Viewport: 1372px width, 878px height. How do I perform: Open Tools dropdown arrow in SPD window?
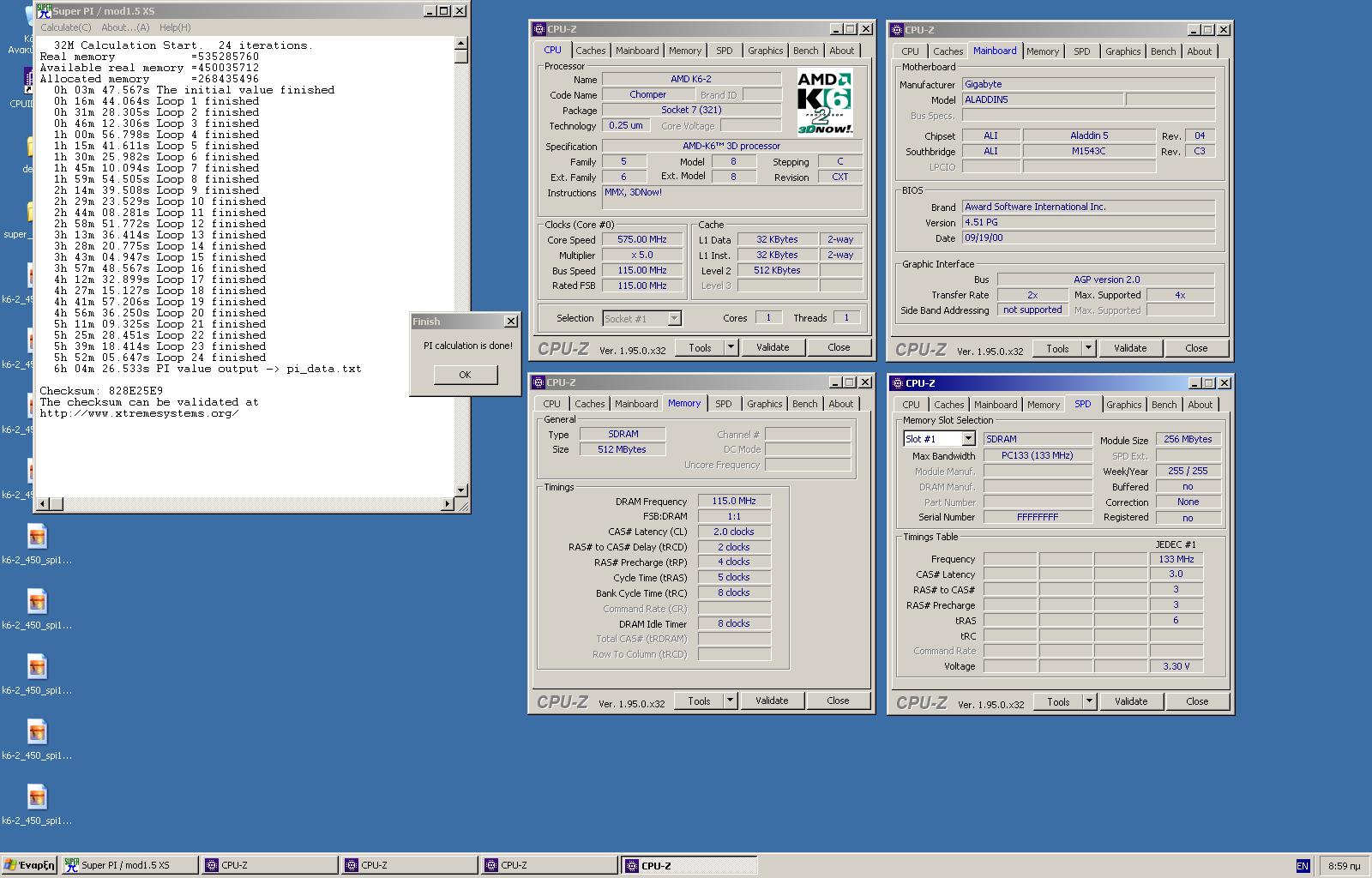[1089, 701]
